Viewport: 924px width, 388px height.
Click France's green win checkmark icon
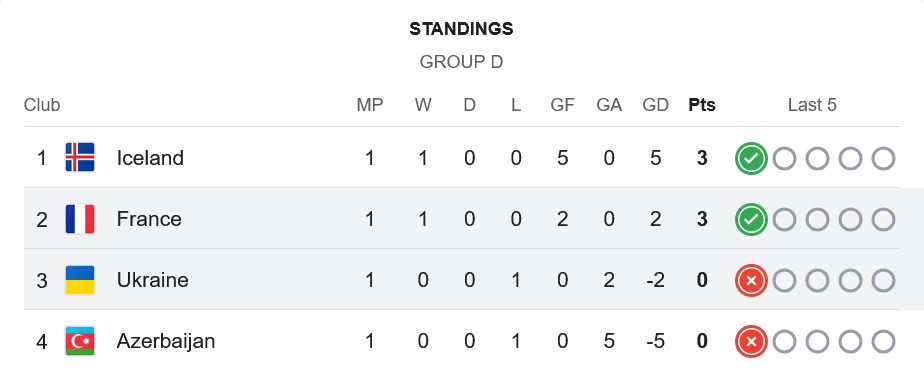[751, 219]
